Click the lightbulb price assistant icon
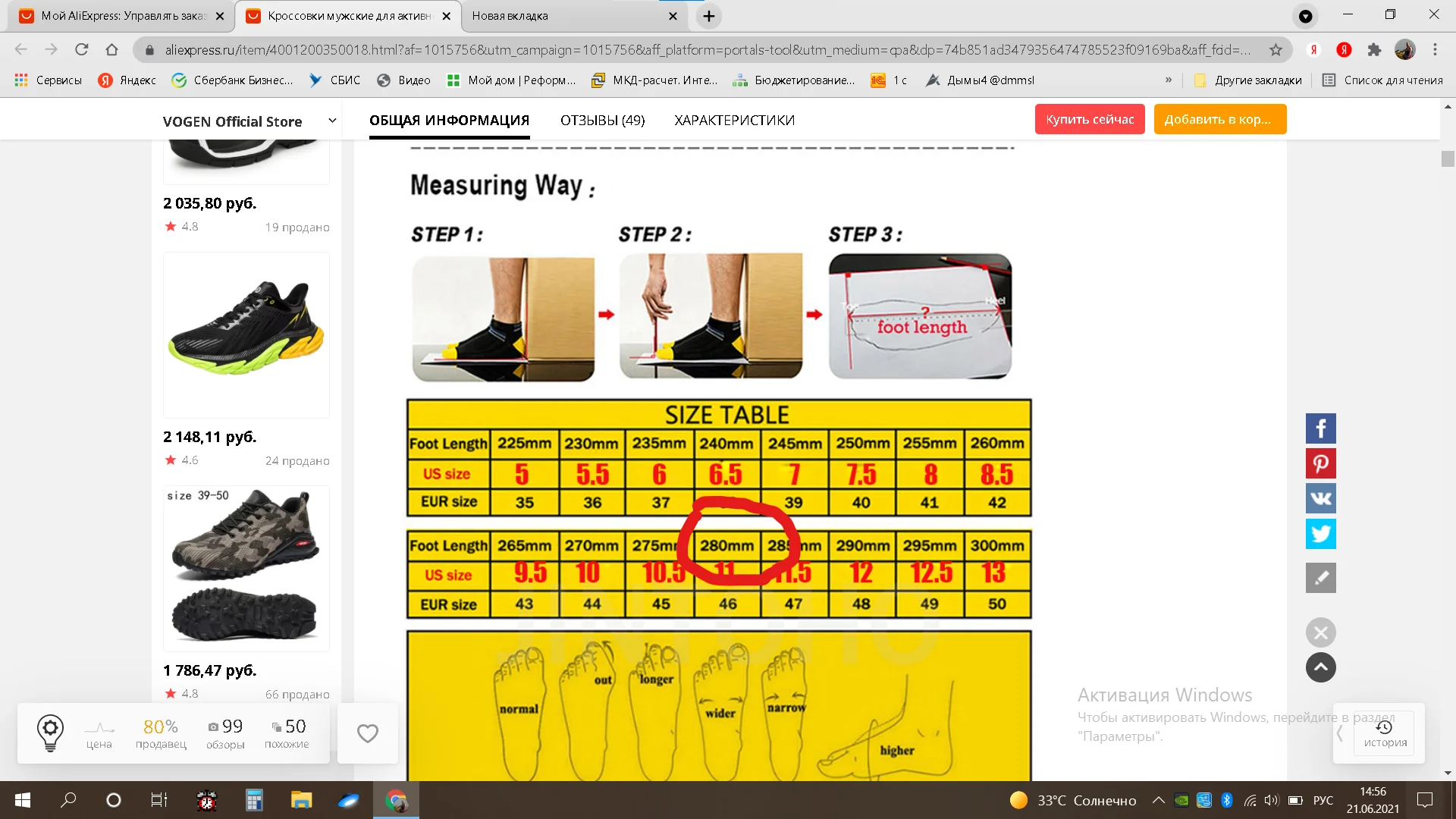 pos(50,733)
